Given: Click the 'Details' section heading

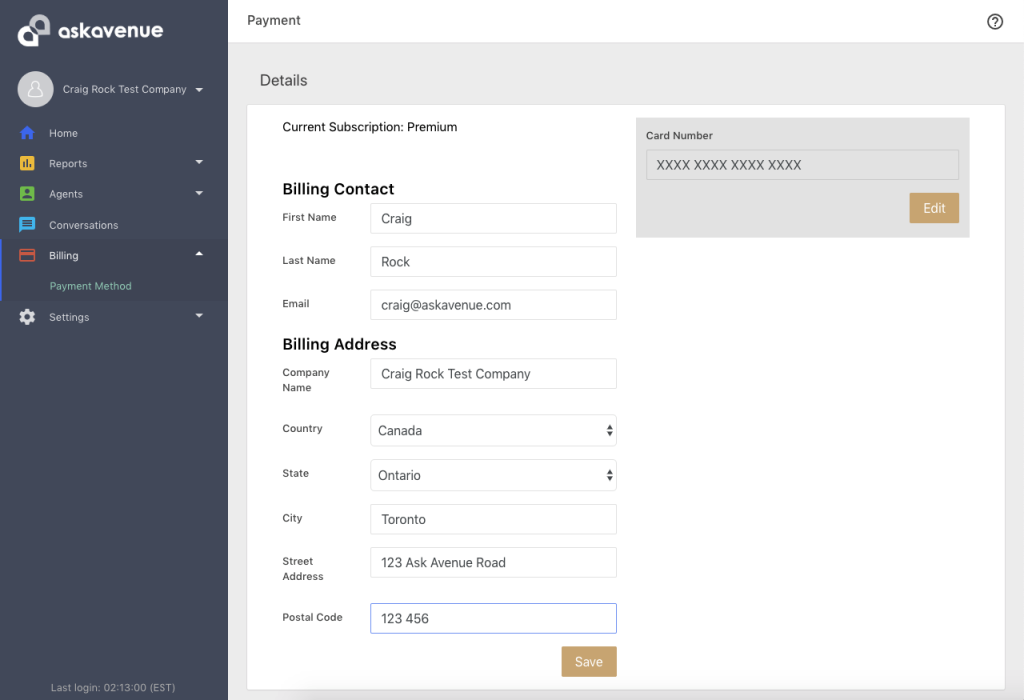Looking at the screenshot, I should [283, 80].
